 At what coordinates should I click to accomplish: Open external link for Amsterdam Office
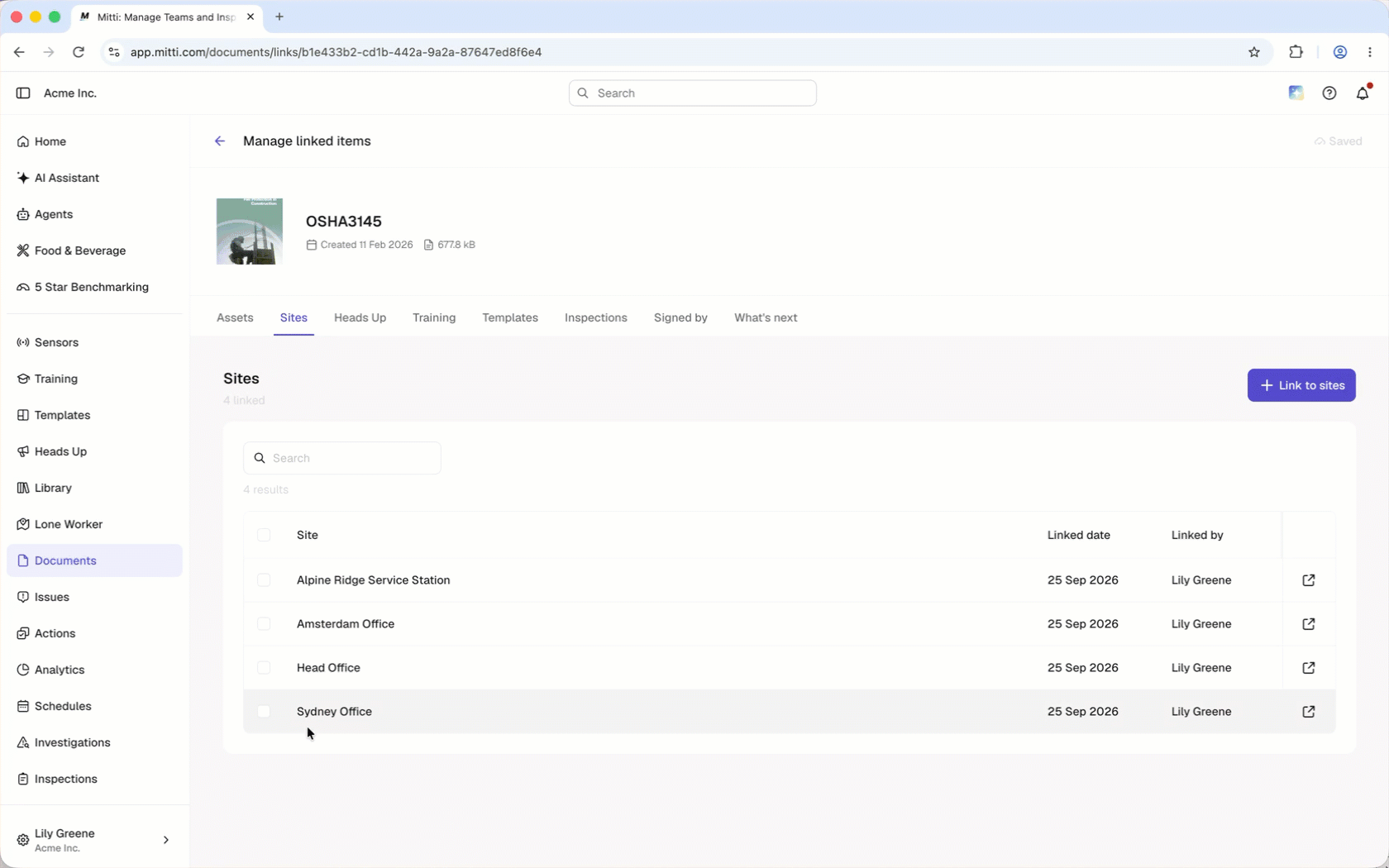1309,624
